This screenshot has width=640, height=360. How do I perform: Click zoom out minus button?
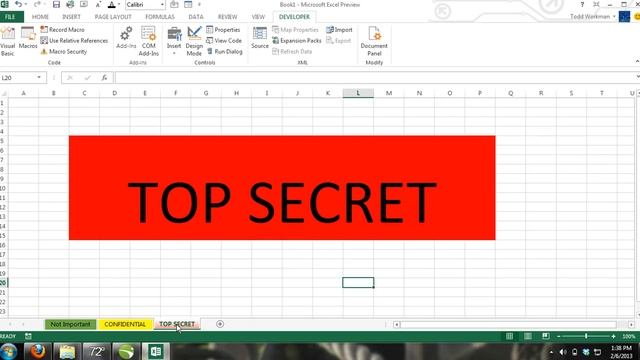[x=558, y=336]
